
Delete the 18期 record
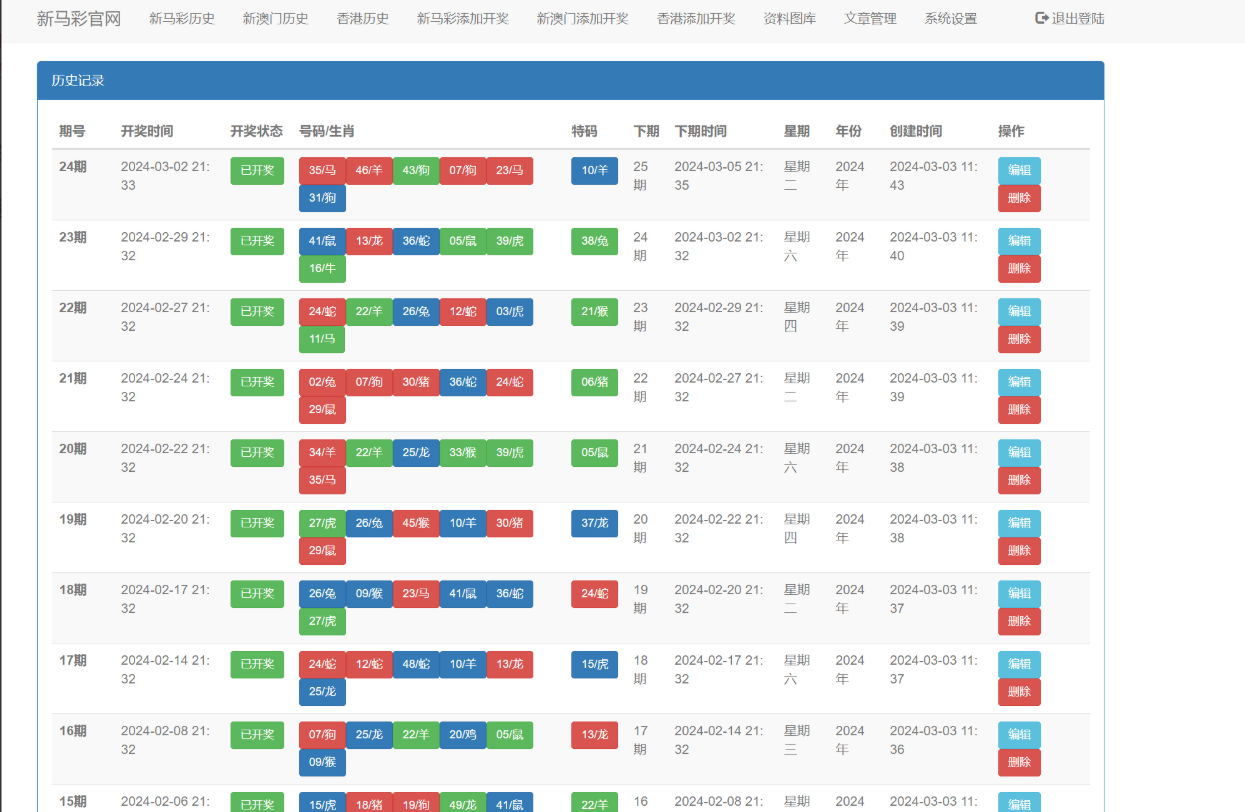coord(1019,621)
